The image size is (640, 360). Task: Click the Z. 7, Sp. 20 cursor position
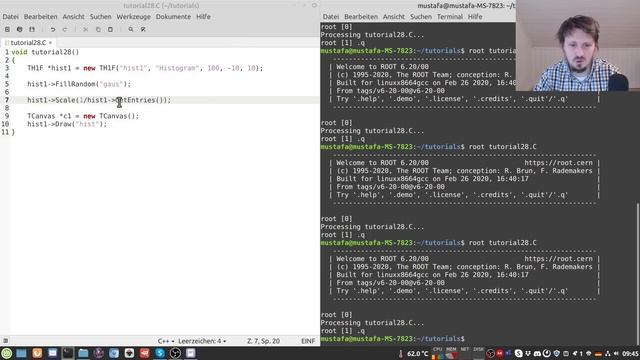[263, 341]
